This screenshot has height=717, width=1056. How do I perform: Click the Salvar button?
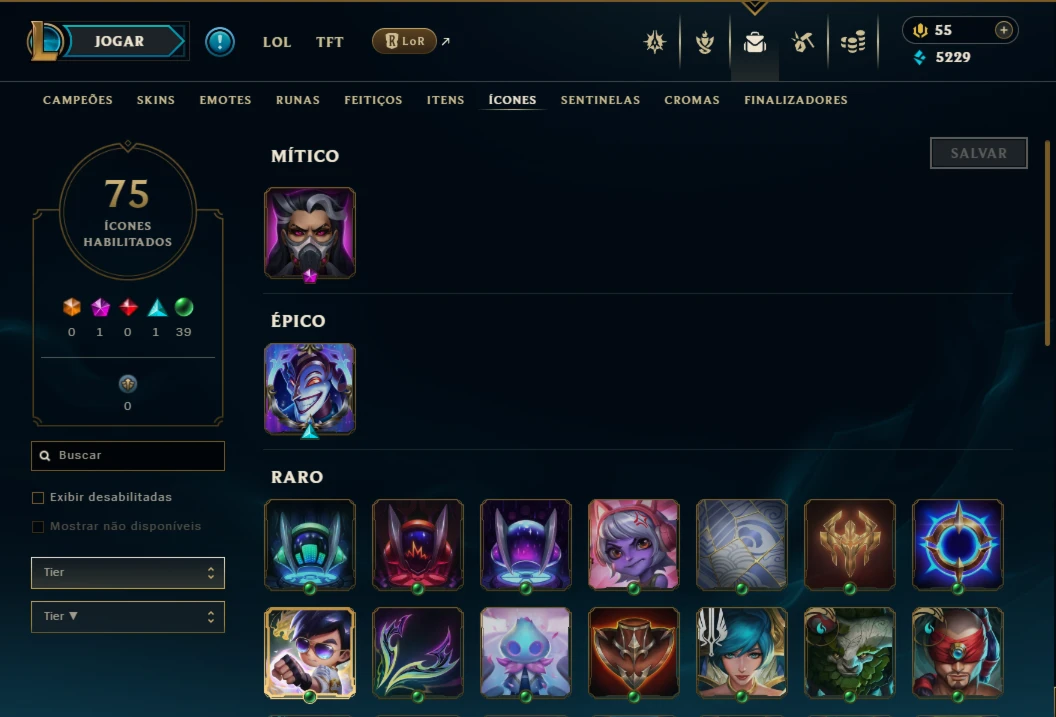pos(979,153)
